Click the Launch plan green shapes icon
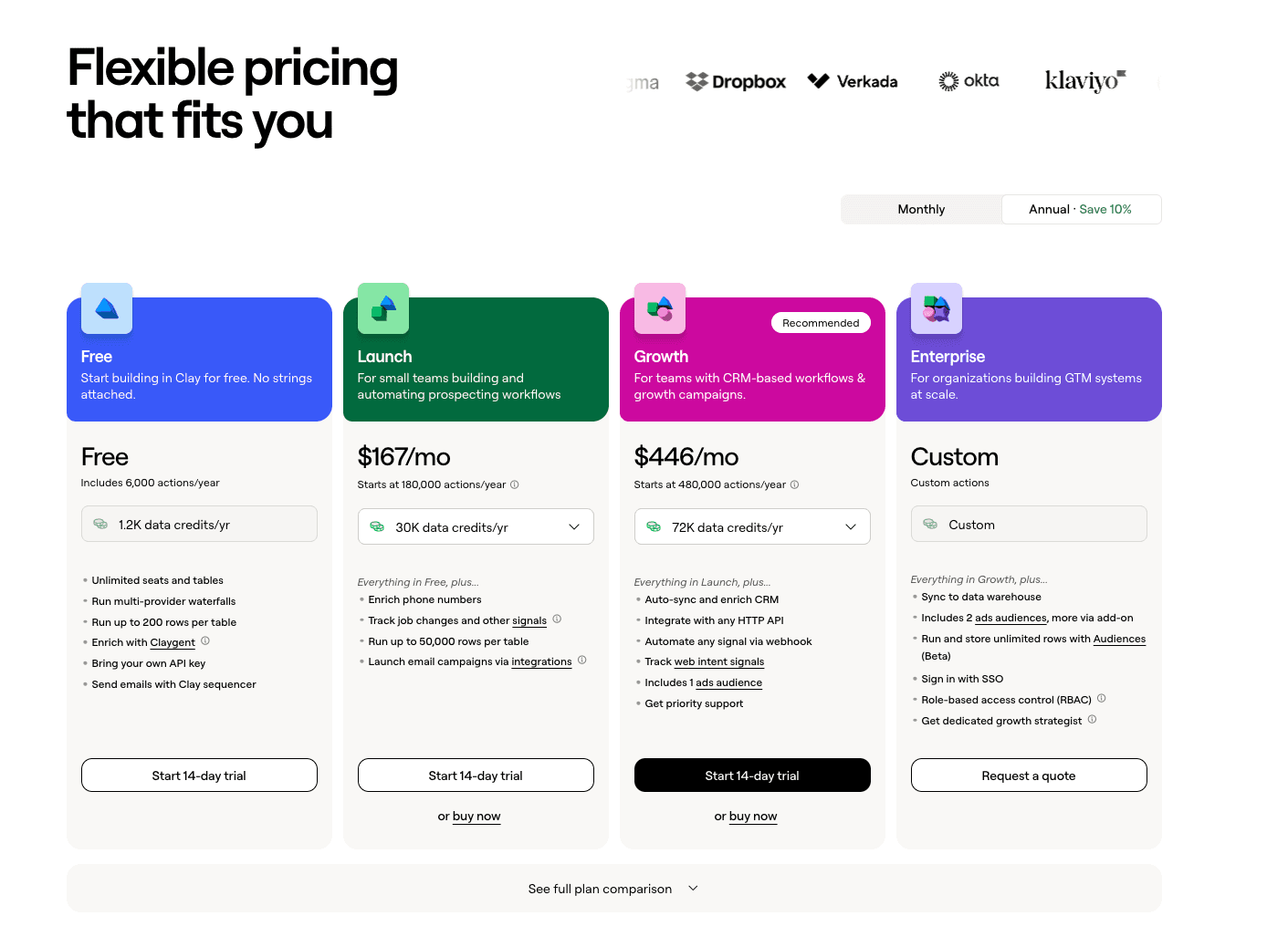Viewport: 1288px width, 937px height. [x=383, y=308]
